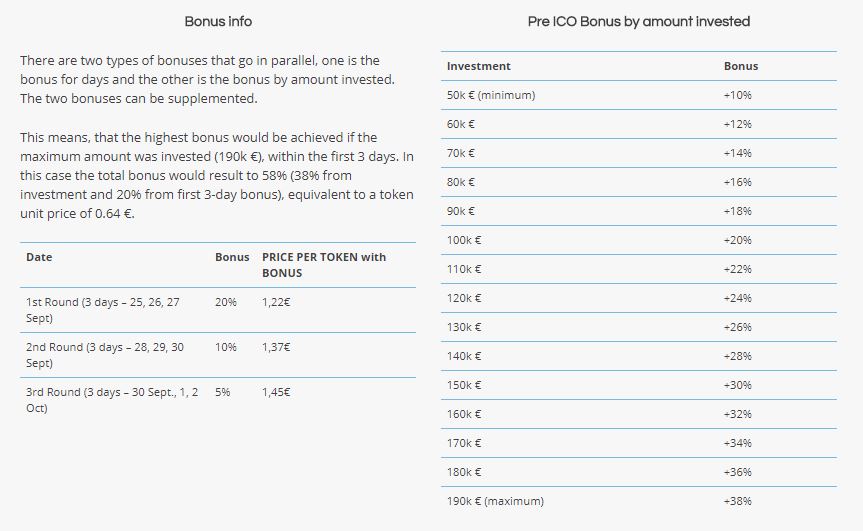863x531 pixels.
Task: Click the Pre ICO Bonus heading
Action: click(x=638, y=21)
